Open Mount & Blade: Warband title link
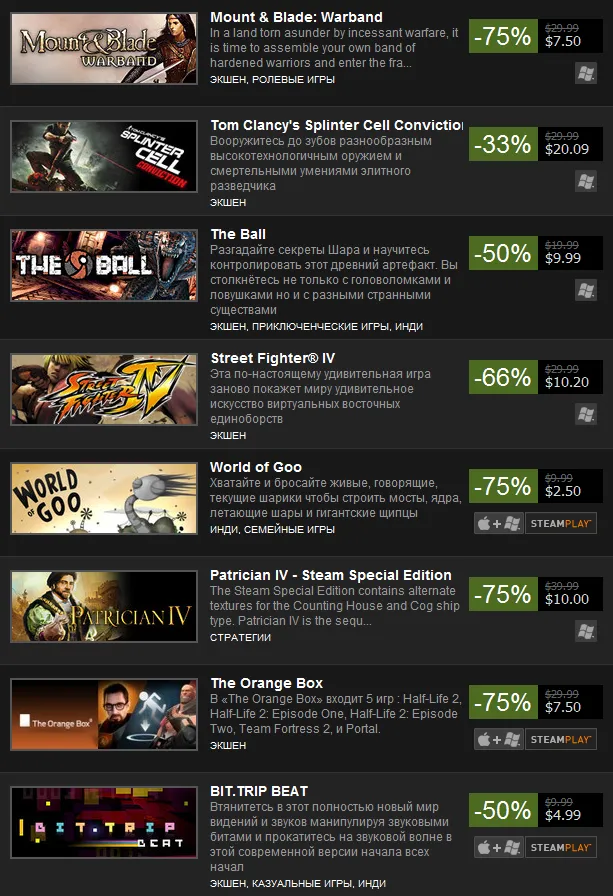Screen dimensions: 613x896 296,17
